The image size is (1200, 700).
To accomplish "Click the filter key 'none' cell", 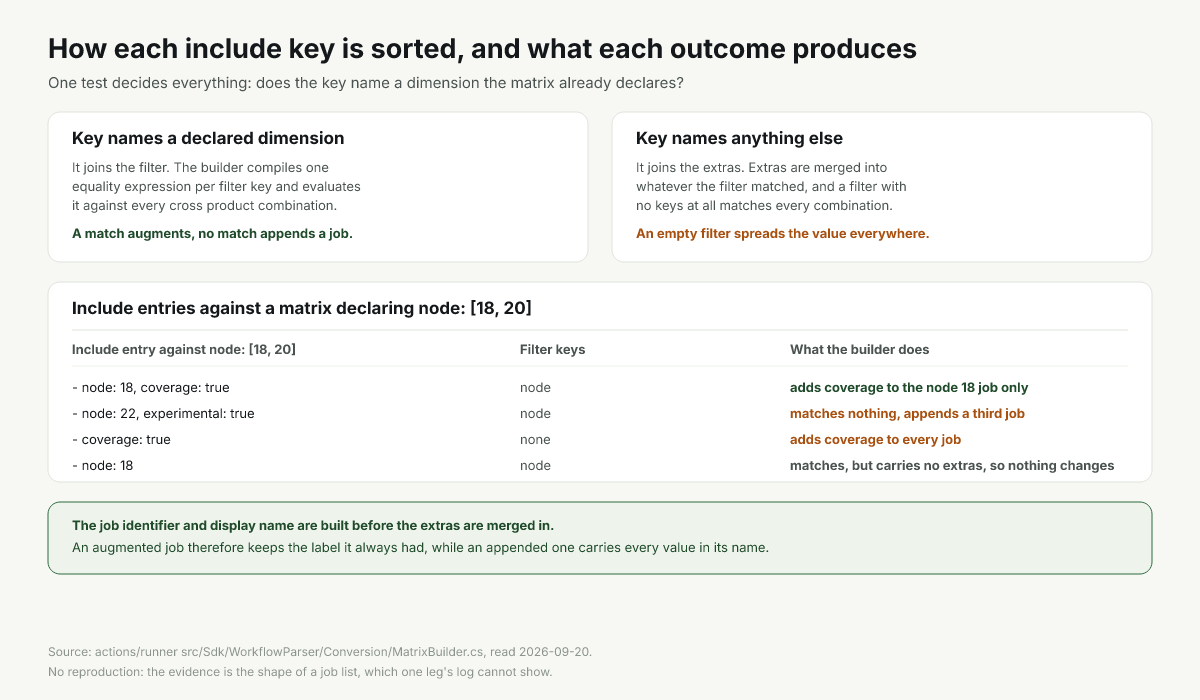I will (x=535, y=439).
